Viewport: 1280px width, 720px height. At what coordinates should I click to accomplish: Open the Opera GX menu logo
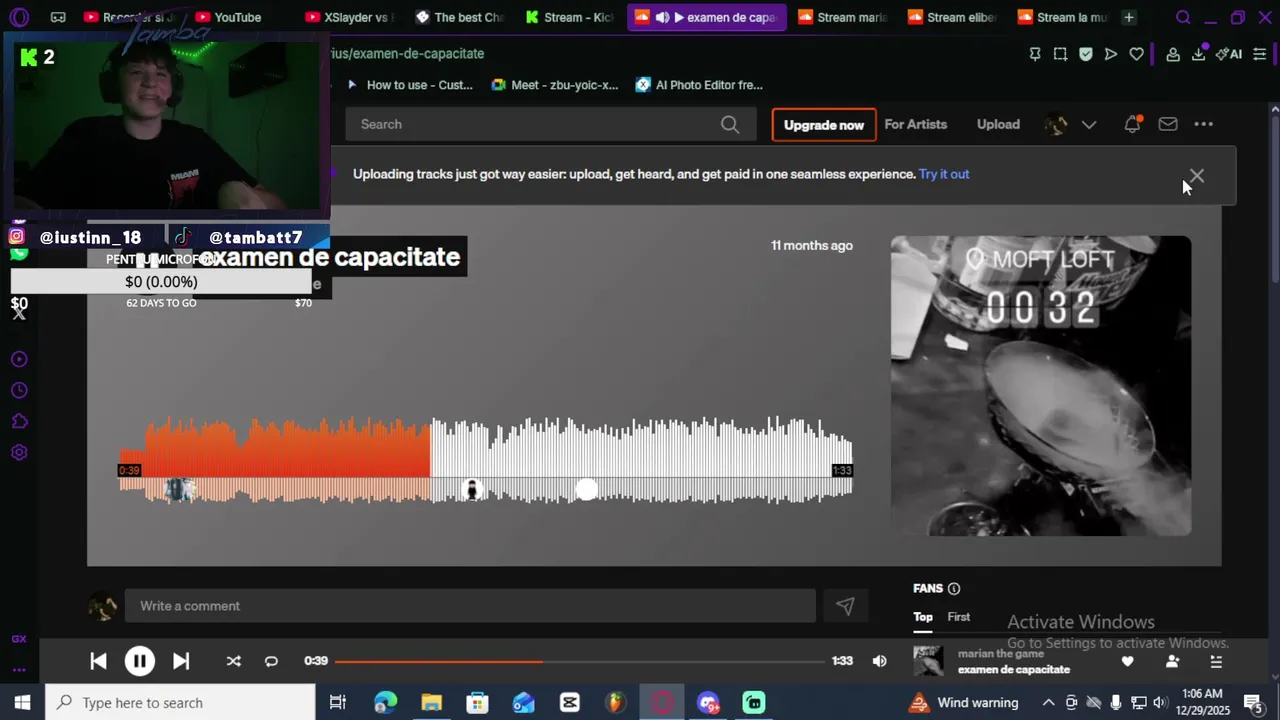pos(19,17)
